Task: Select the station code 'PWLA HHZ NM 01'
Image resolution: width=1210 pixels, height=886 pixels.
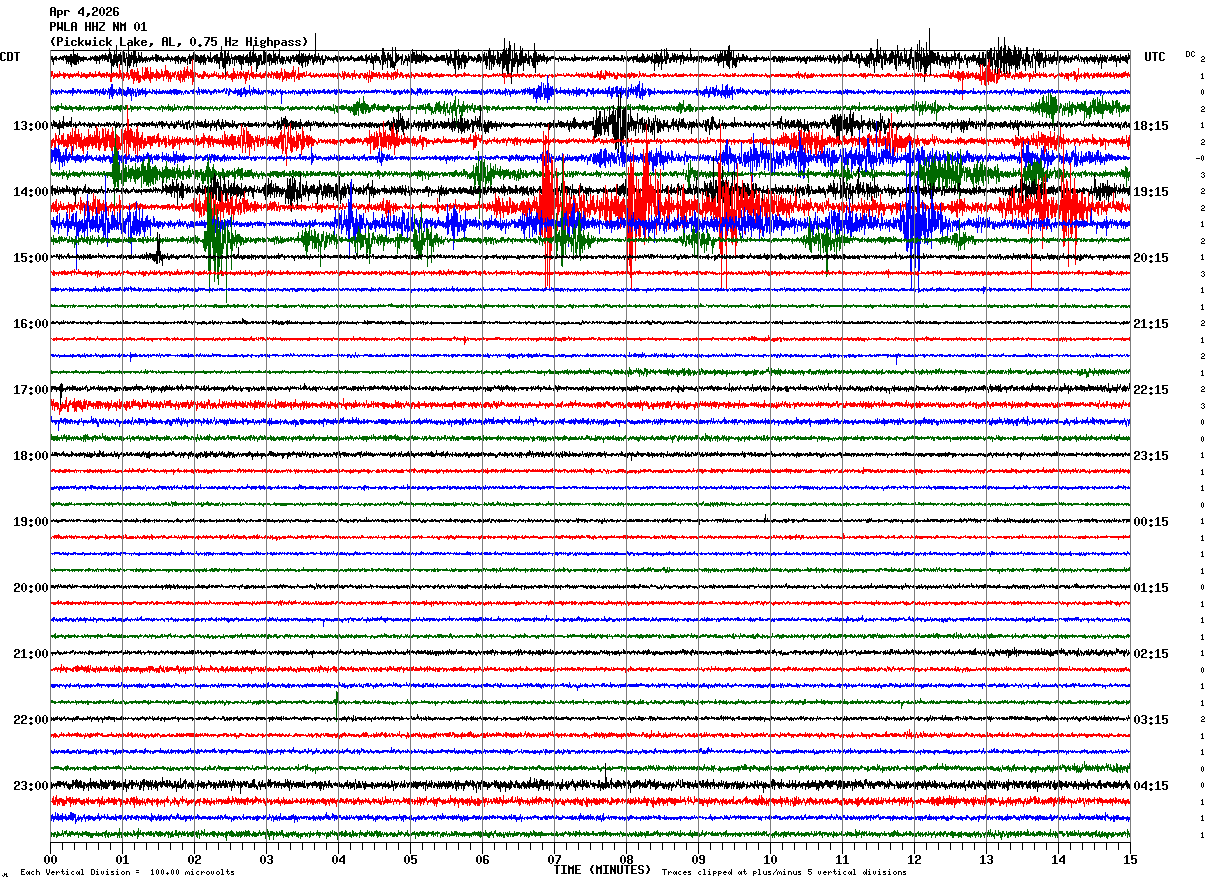Action: [98, 27]
